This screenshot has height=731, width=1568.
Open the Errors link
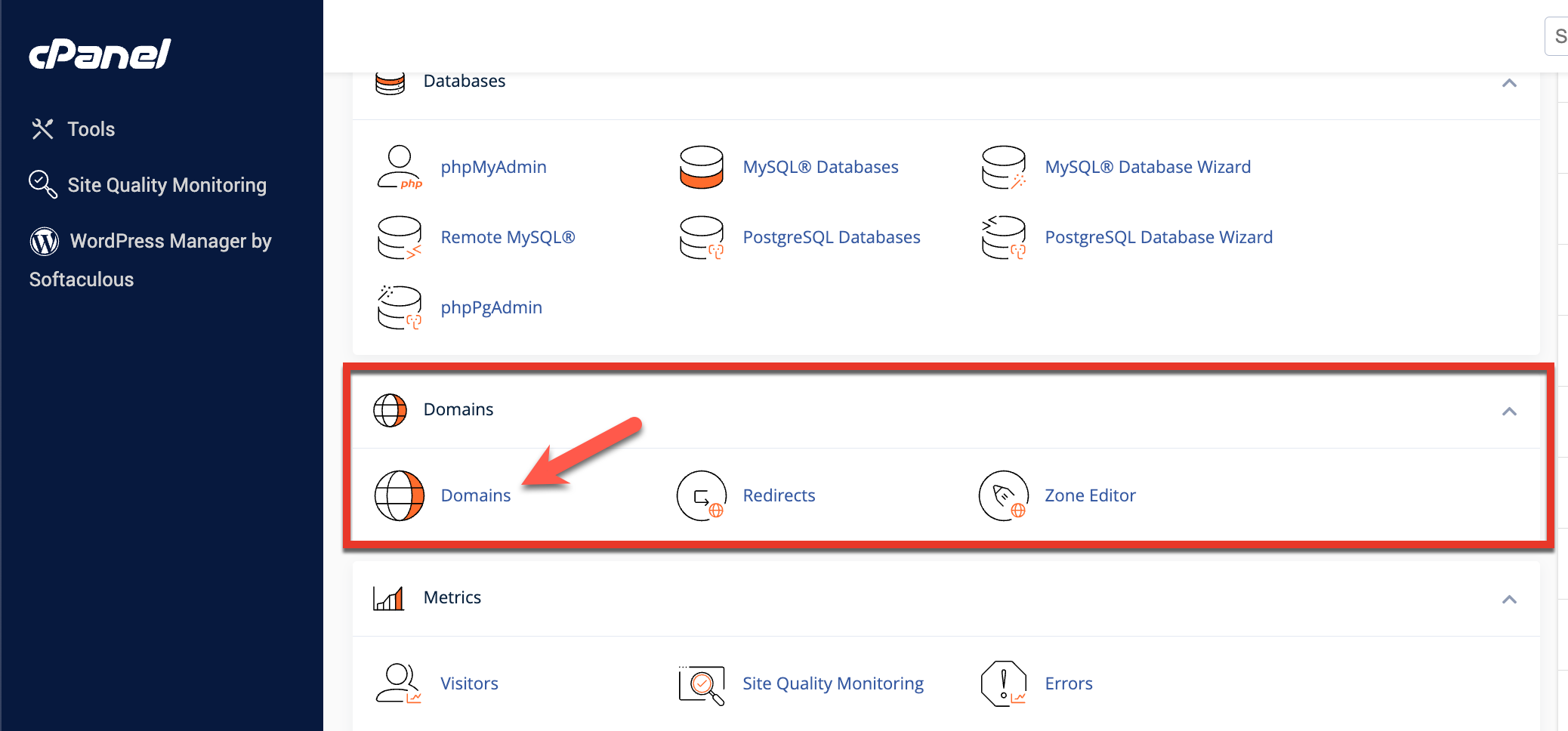[1069, 683]
